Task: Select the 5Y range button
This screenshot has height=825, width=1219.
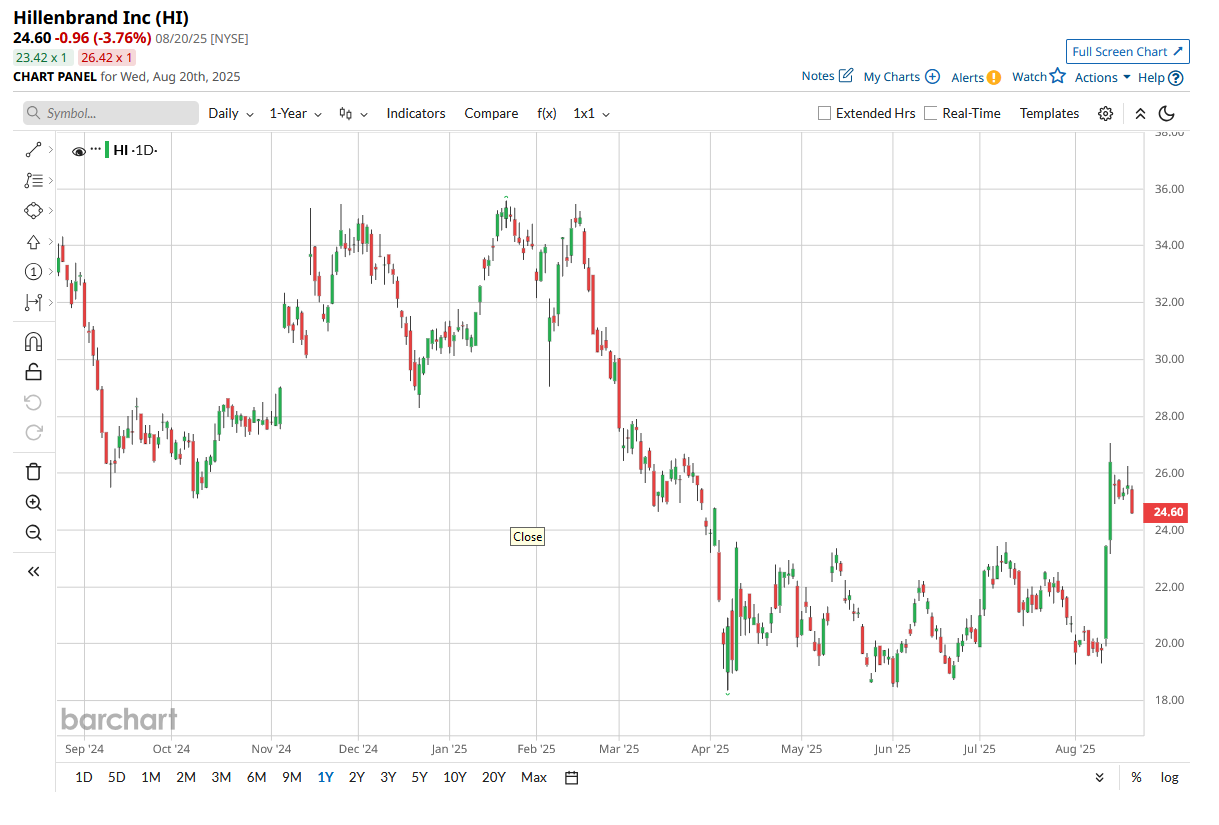Action: pos(419,777)
